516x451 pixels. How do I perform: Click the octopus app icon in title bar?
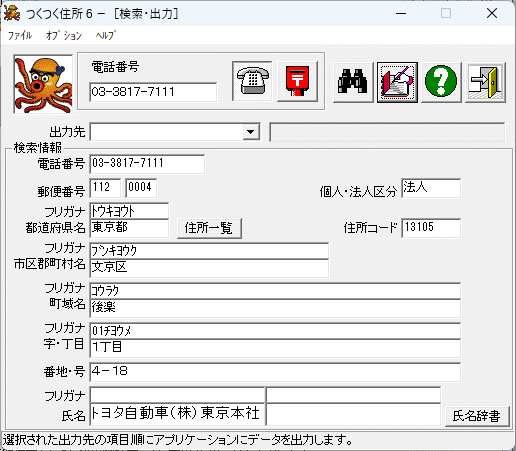pos(12,14)
